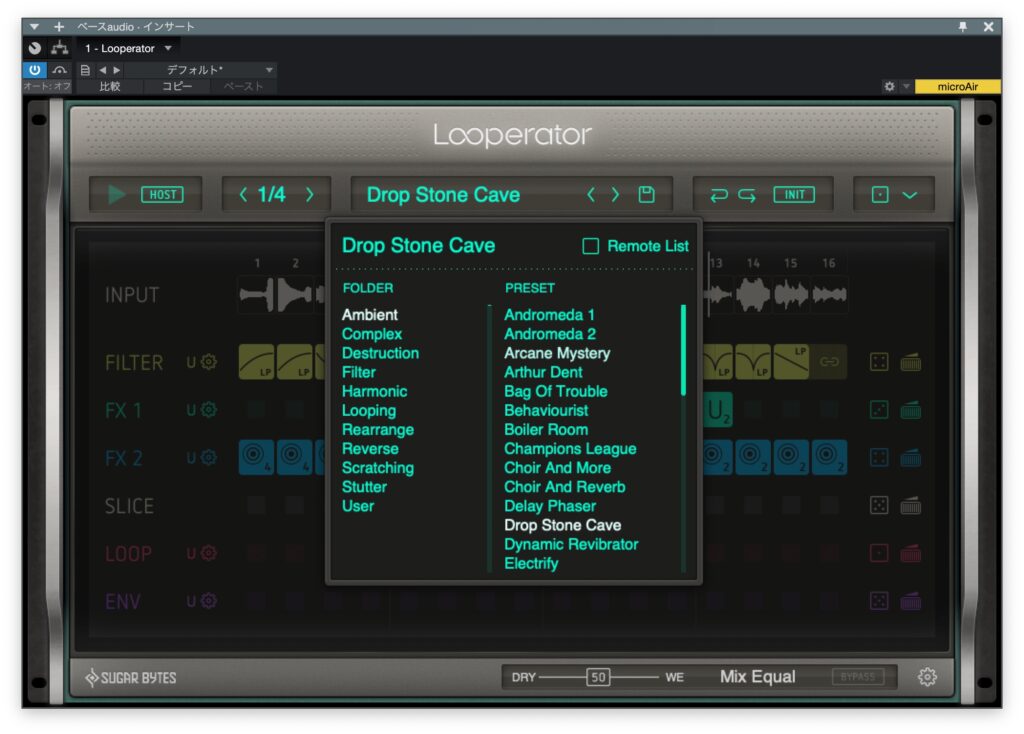Randomize the FX 2 row with its dice icon

click(880, 458)
